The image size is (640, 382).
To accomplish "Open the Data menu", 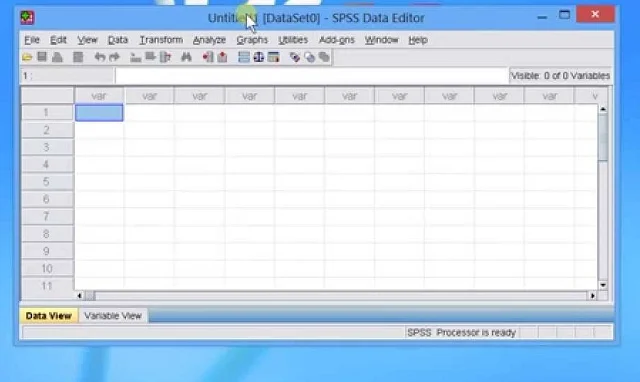I will (118, 40).
